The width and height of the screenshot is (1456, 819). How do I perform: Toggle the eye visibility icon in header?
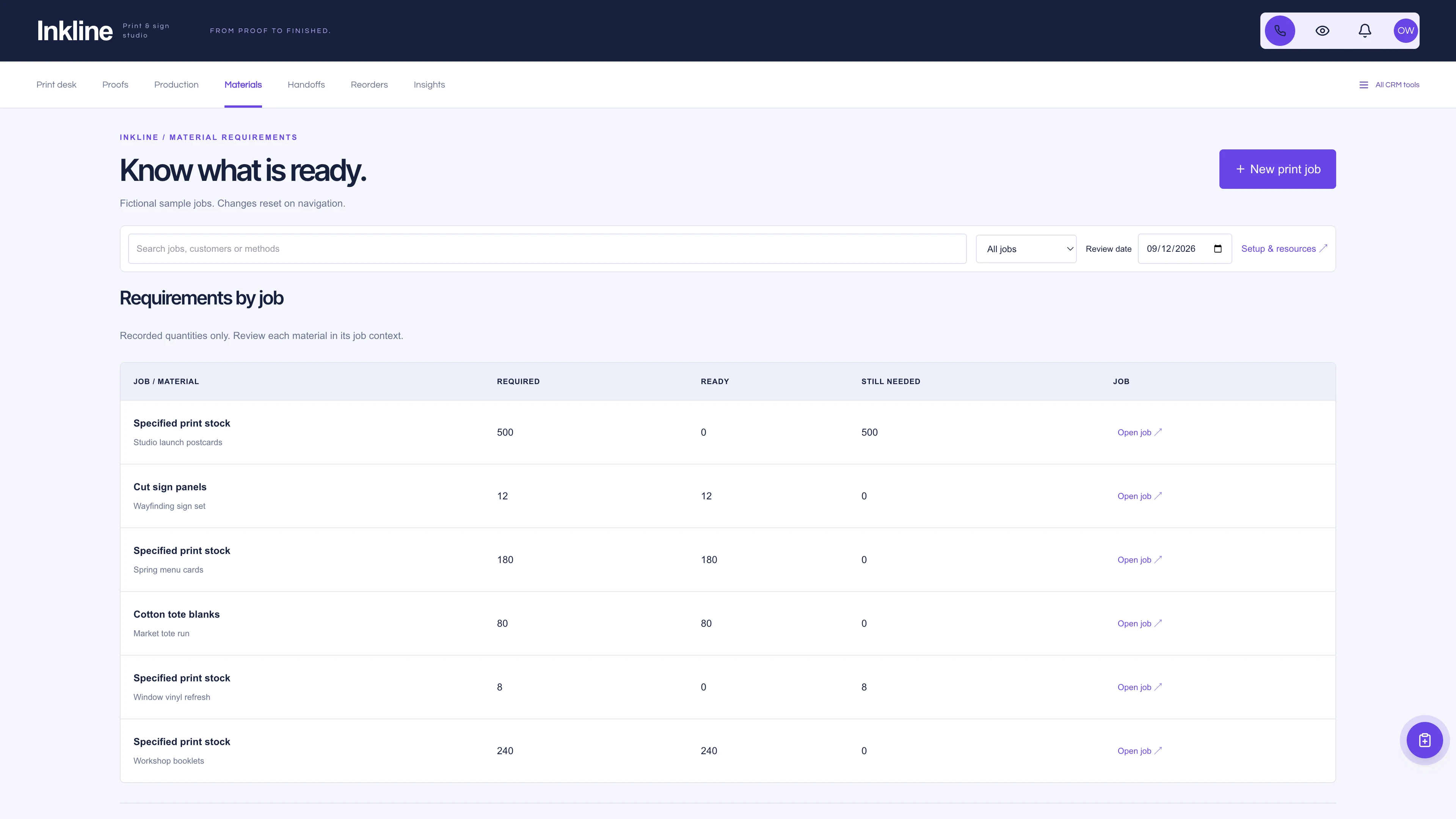coord(1322,30)
